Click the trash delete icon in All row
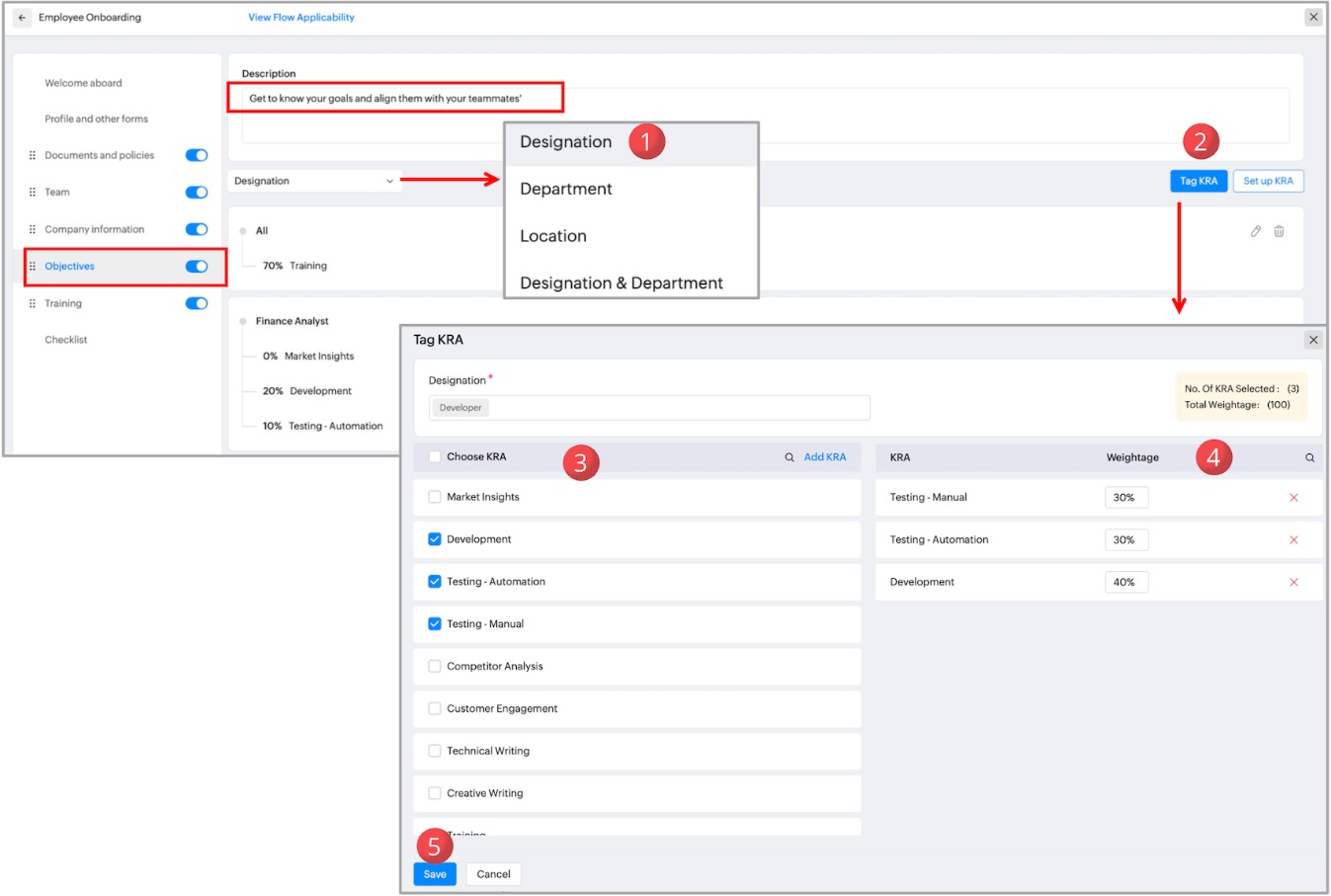Screen dimensions: 1331x896 (1279, 231)
